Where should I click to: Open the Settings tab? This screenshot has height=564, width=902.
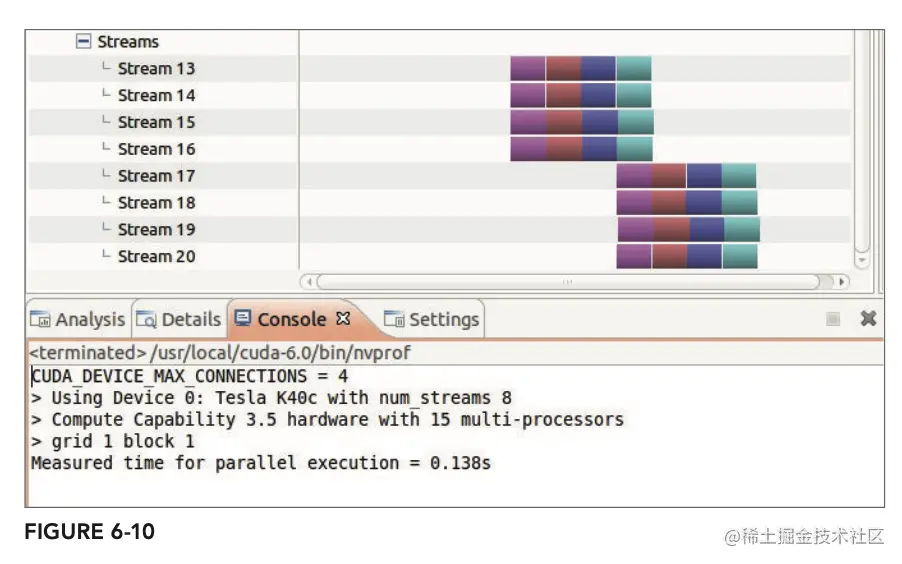[431, 319]
